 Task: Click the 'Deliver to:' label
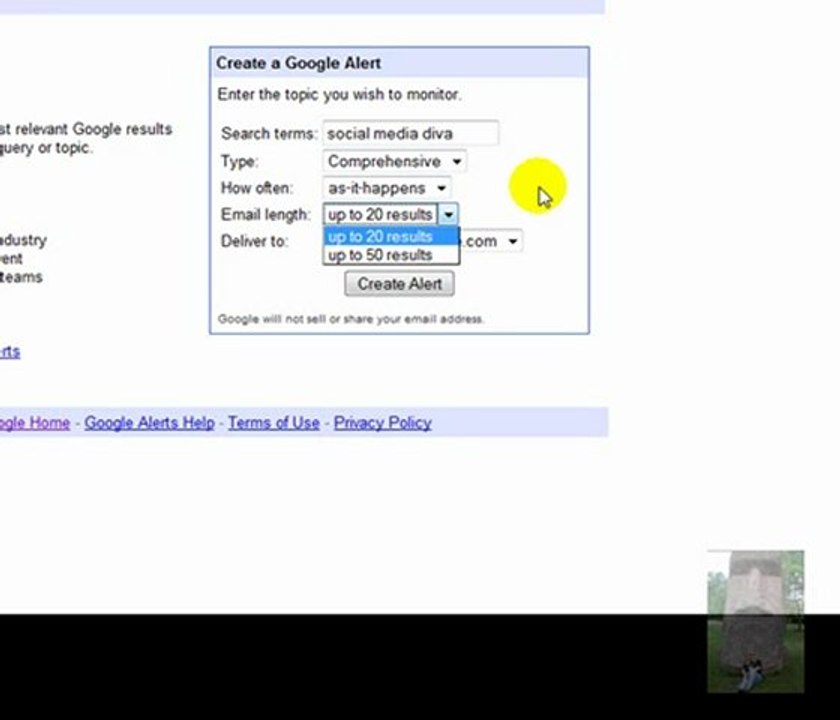(x=254, y=241)
